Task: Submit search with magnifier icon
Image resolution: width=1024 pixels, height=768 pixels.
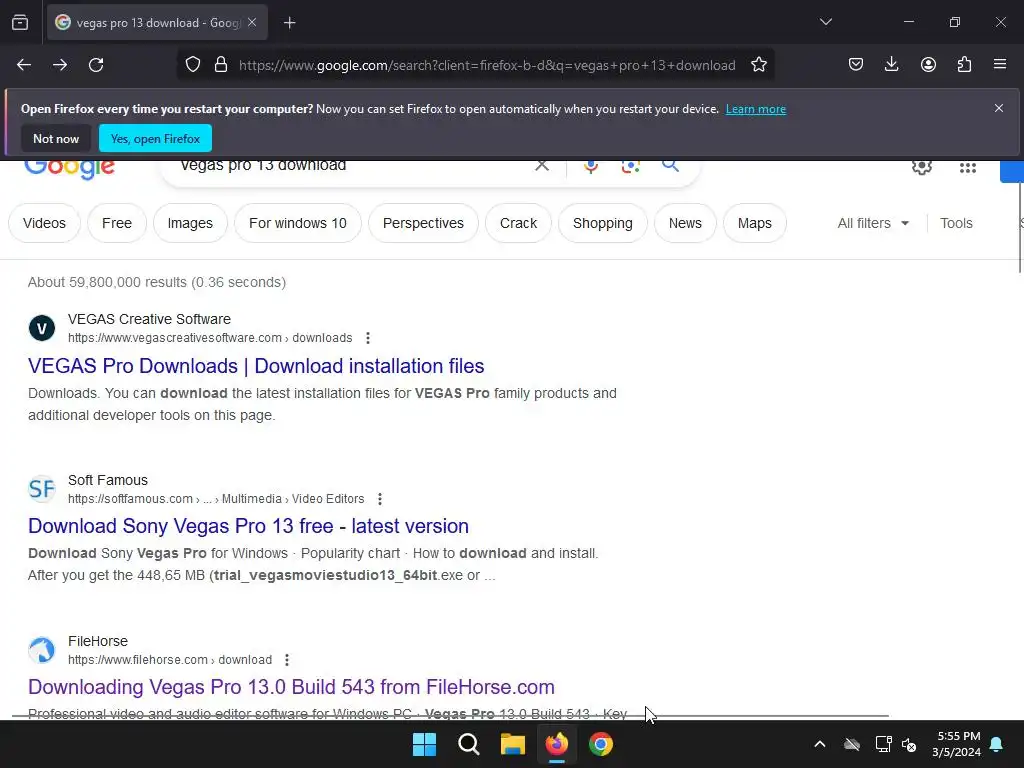Action: point(670,165)
